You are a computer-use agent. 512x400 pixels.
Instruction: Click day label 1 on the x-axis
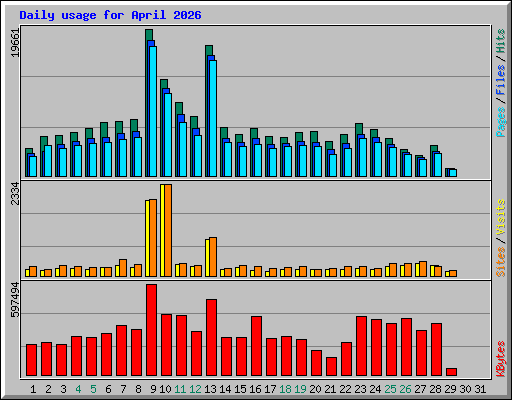click(x=33, y=389)
